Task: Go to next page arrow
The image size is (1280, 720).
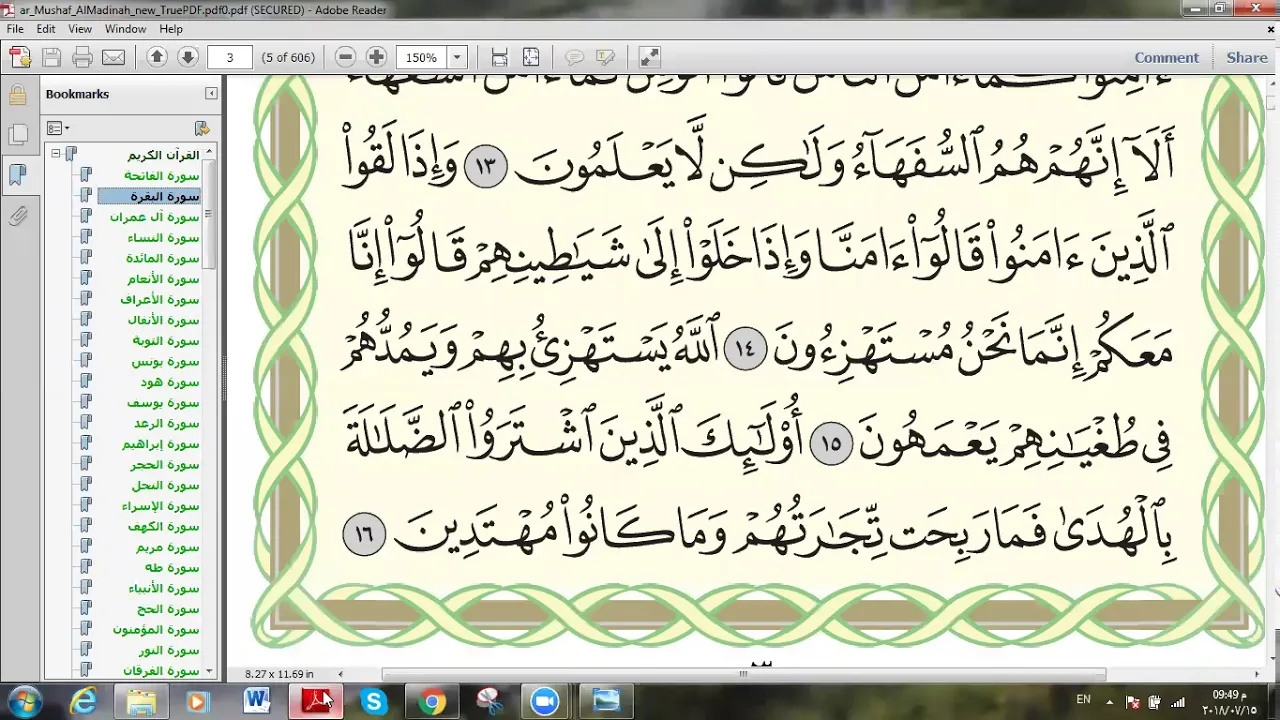Action: coord(187,57)
